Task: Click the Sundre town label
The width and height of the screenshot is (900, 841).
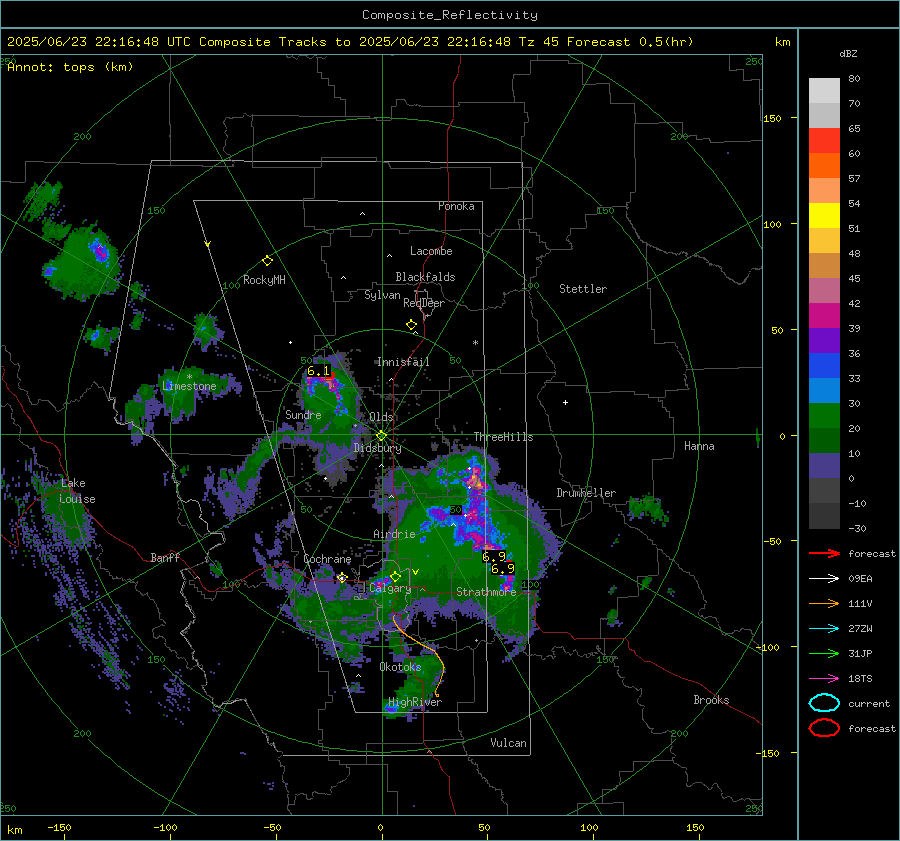Action: coord(303,414)
